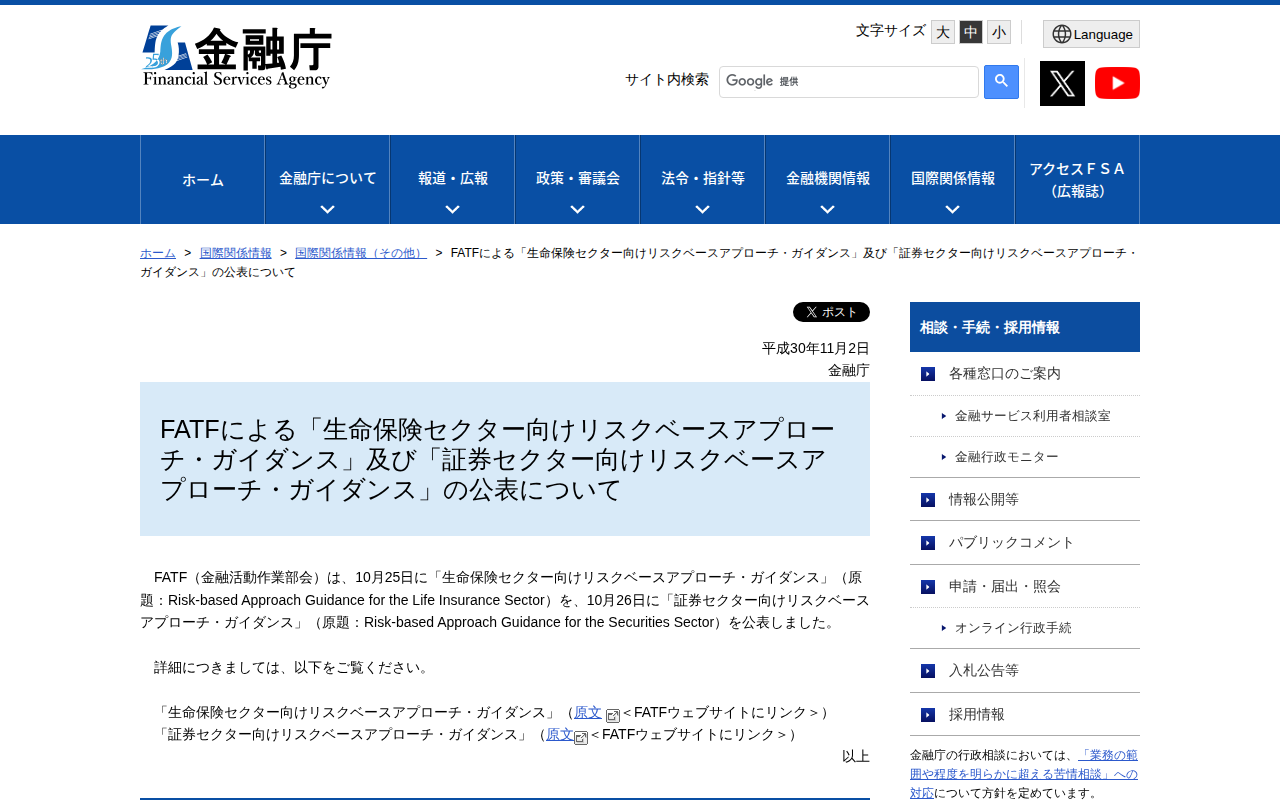Viewport: 1280px width, 800px height.
Task: Click the 採用情報 sidebar item
Action: coord(977,714)
